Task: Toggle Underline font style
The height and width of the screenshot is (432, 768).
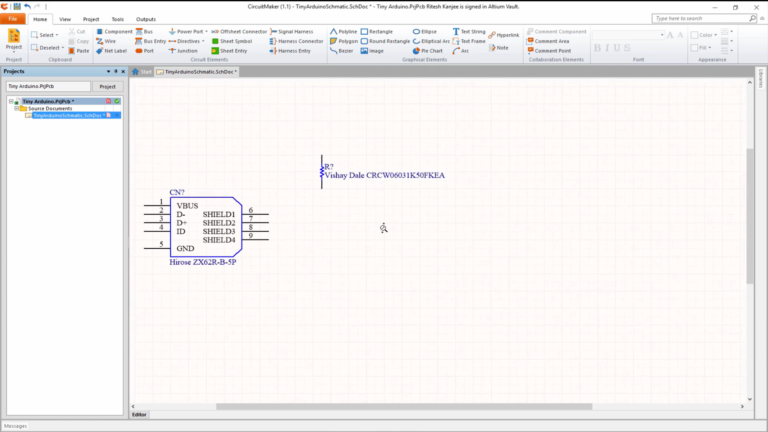Action: [617, 48]
